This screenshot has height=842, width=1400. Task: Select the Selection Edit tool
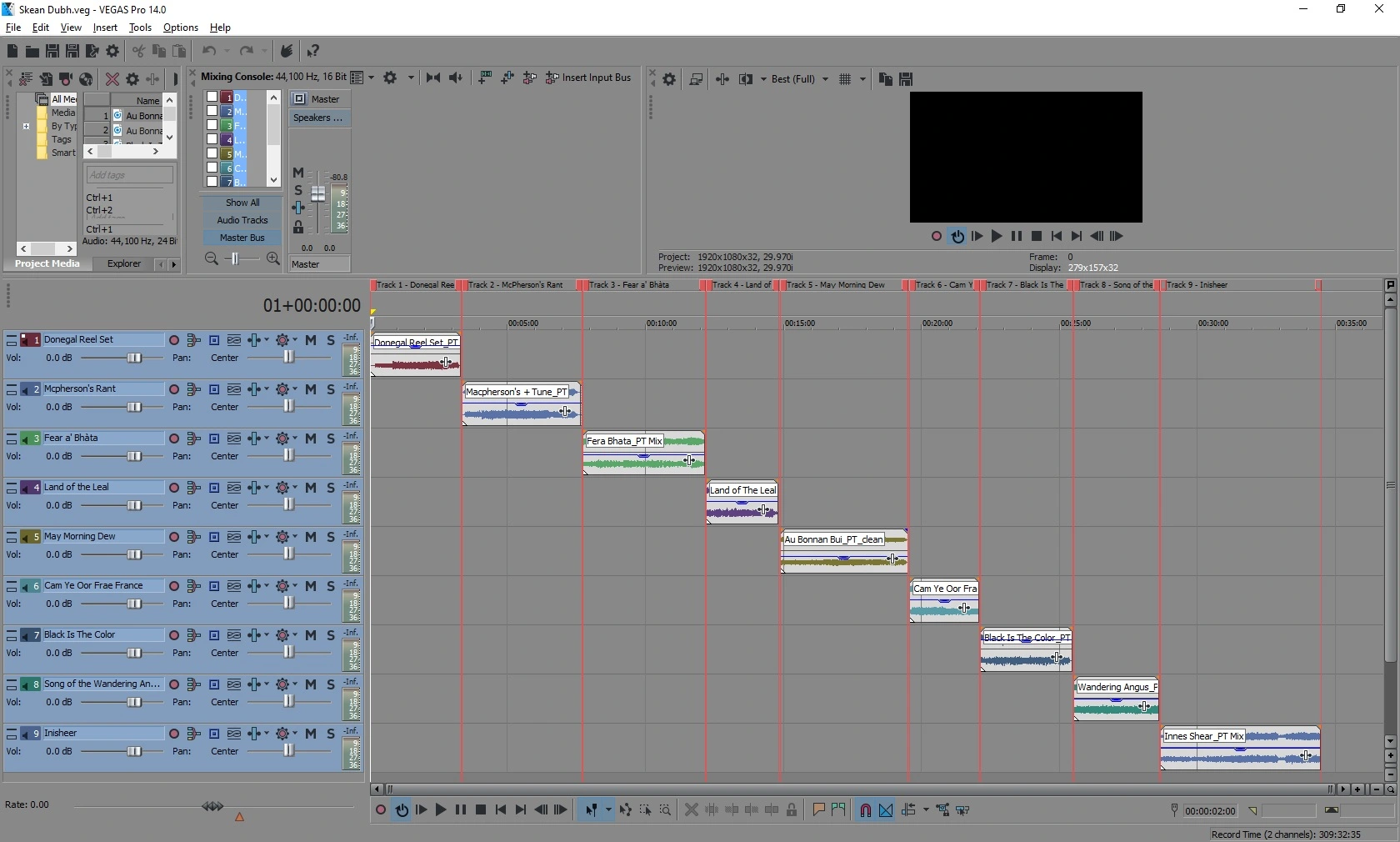pyautogui.click(x=645, y=810)
